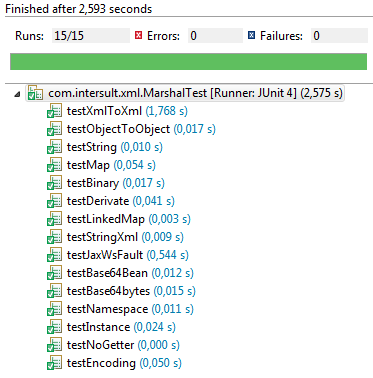Viewport: 373px width, 378px height.
Task: Click the Failures count field
Action: point(339,36)
